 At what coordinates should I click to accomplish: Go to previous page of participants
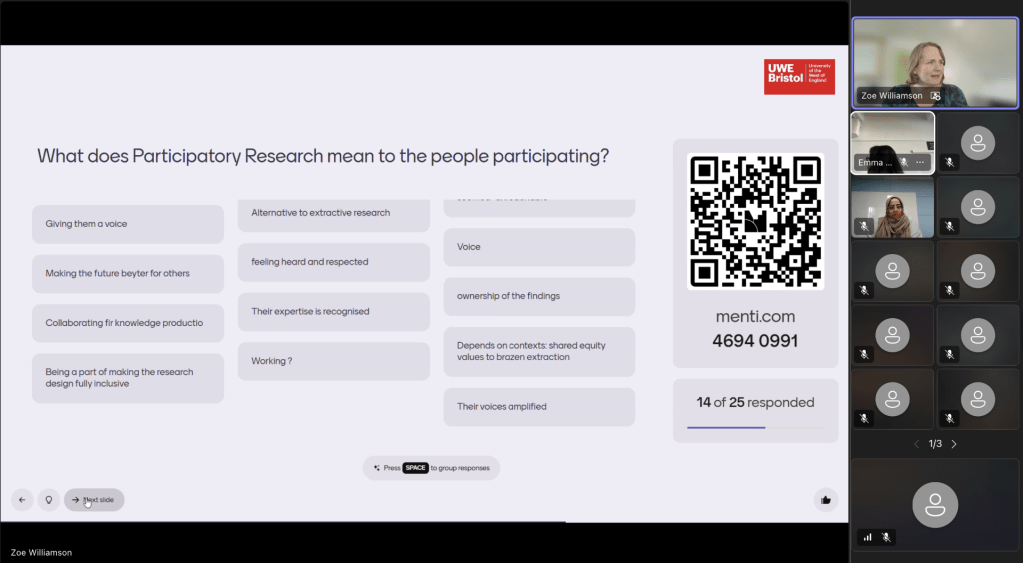point(916,444)
